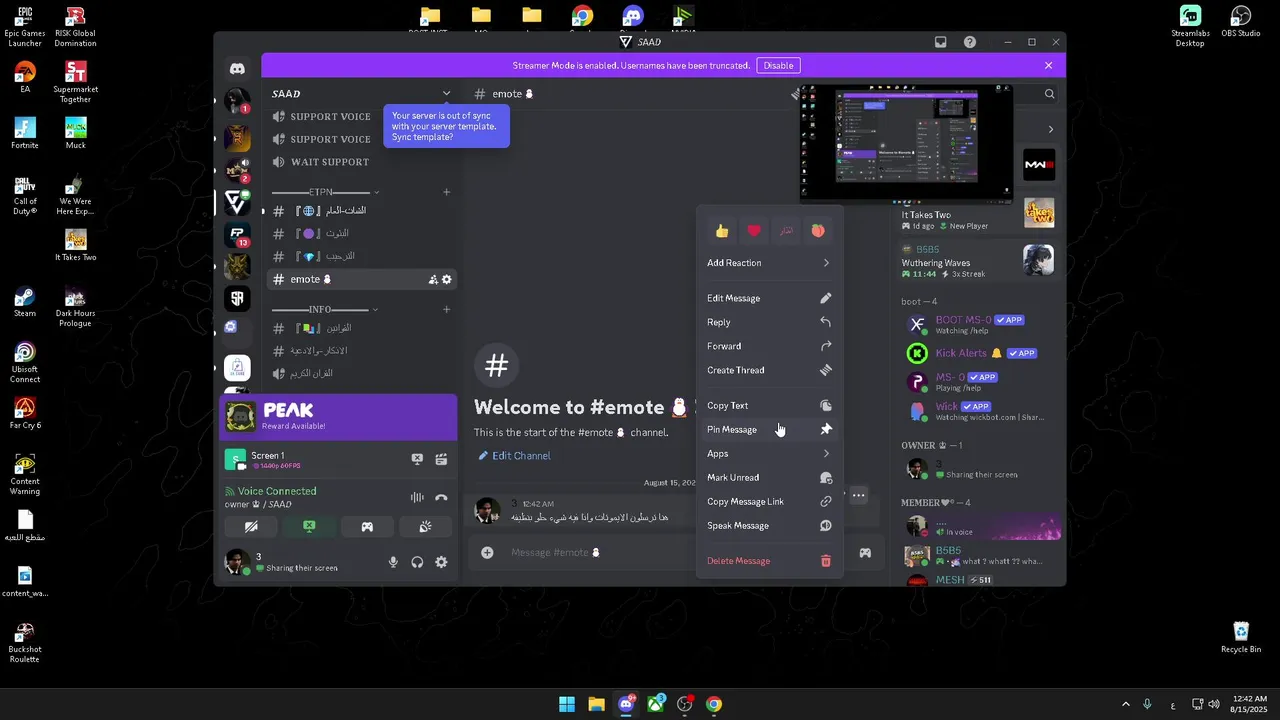This screenshot has height=720, width=1280.
Task: Toggle screen share green button
Action: coord(309,527)
